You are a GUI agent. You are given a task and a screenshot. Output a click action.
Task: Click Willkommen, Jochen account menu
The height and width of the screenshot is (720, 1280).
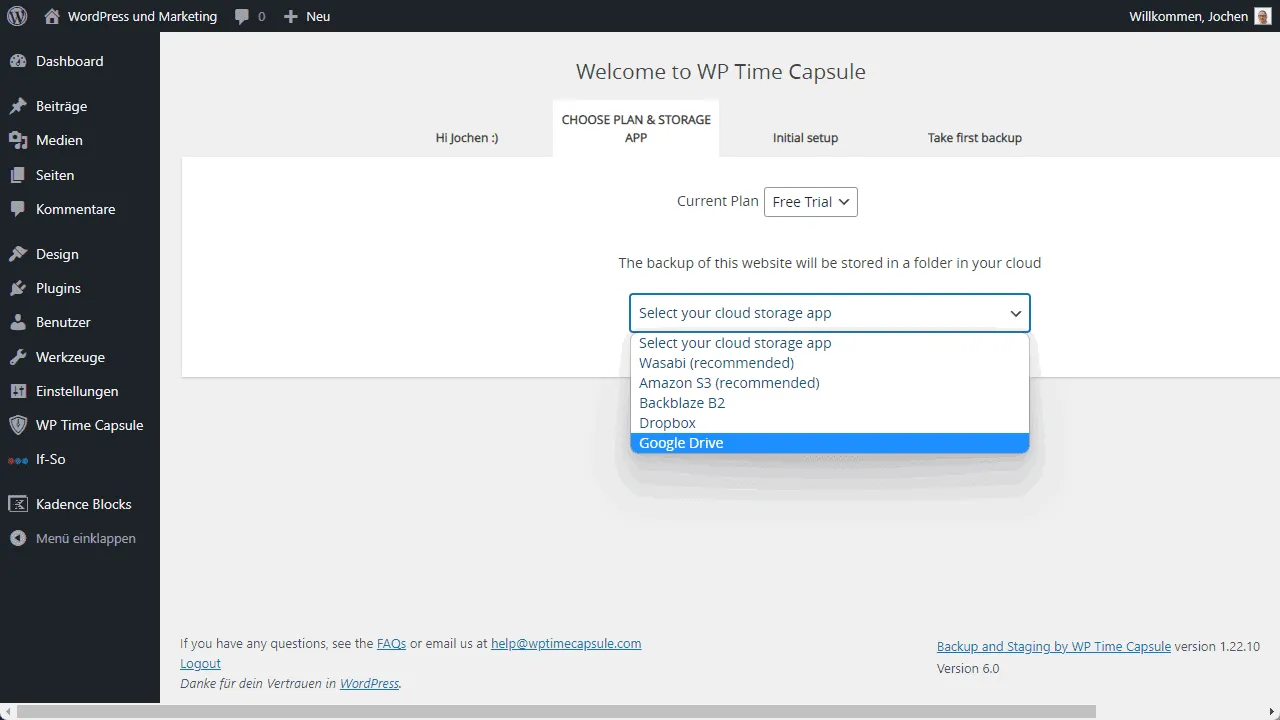[x=1189, y=16]
